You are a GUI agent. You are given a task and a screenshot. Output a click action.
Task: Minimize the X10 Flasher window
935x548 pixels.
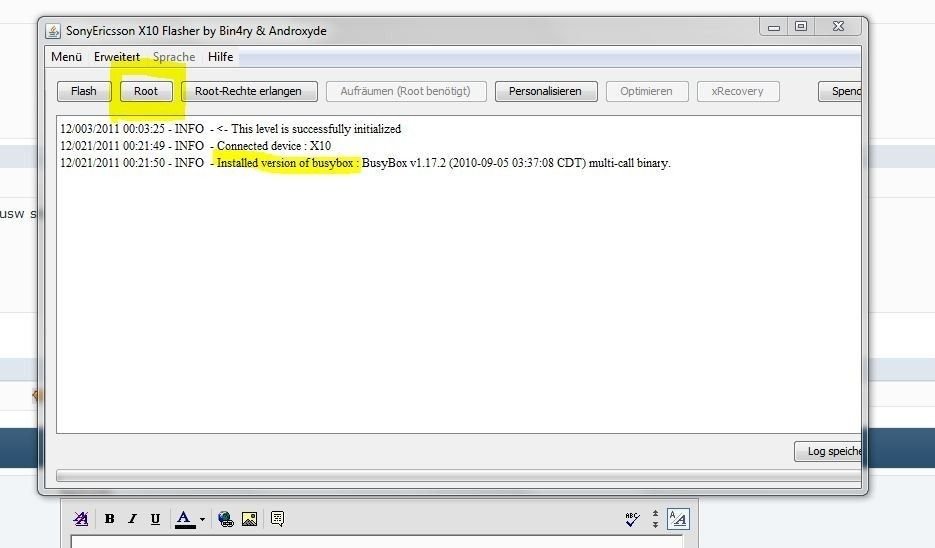click(774, 27)
